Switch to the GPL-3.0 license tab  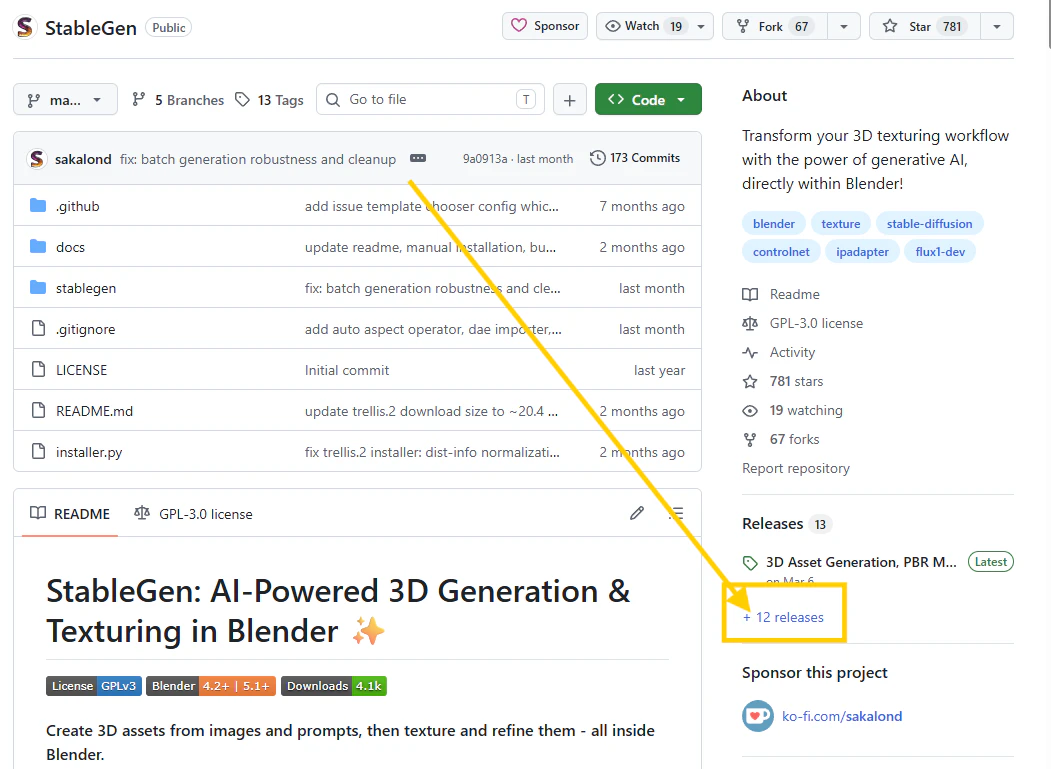click(194, 514)
